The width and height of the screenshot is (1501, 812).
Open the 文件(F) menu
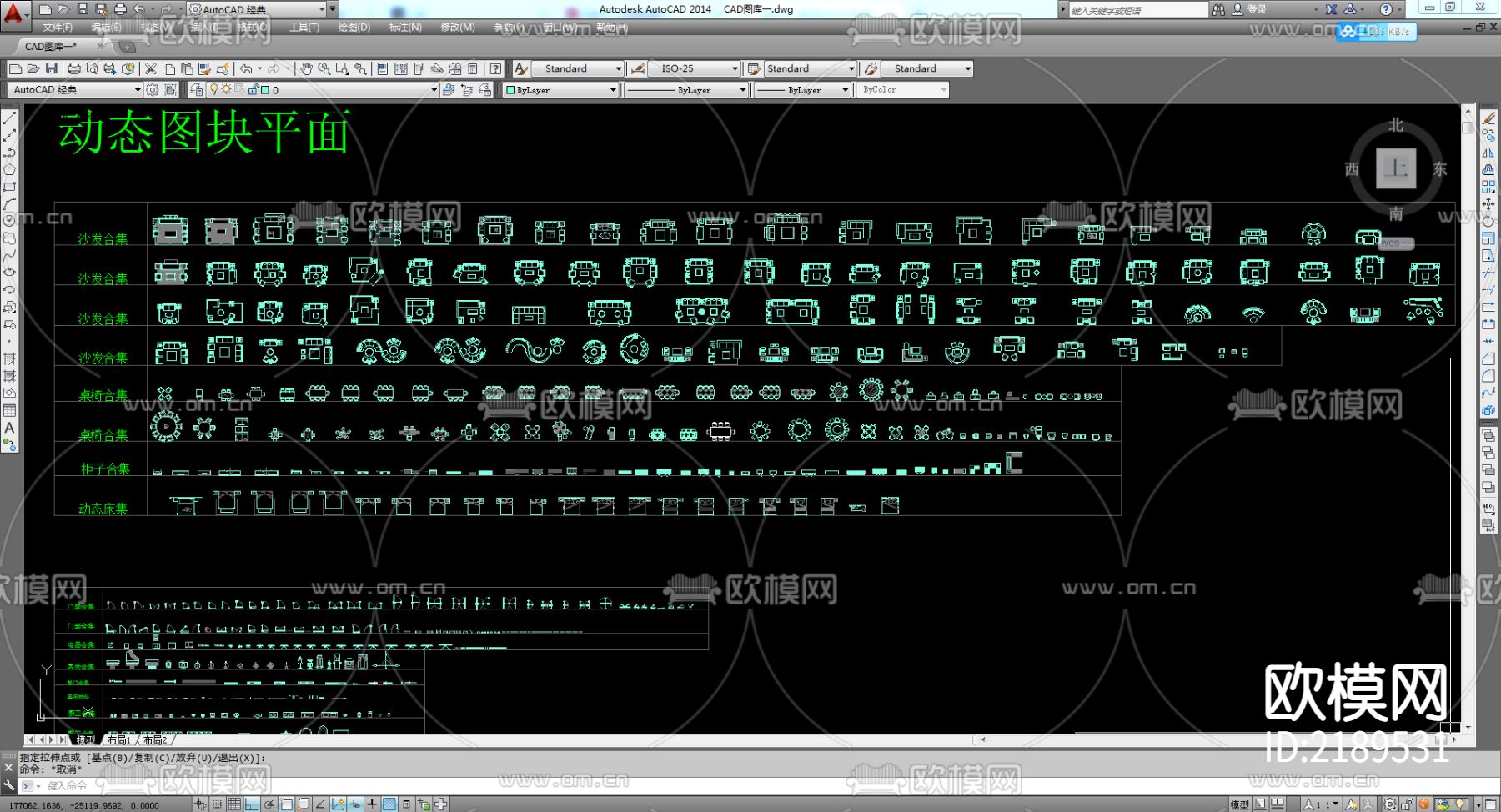58,28
